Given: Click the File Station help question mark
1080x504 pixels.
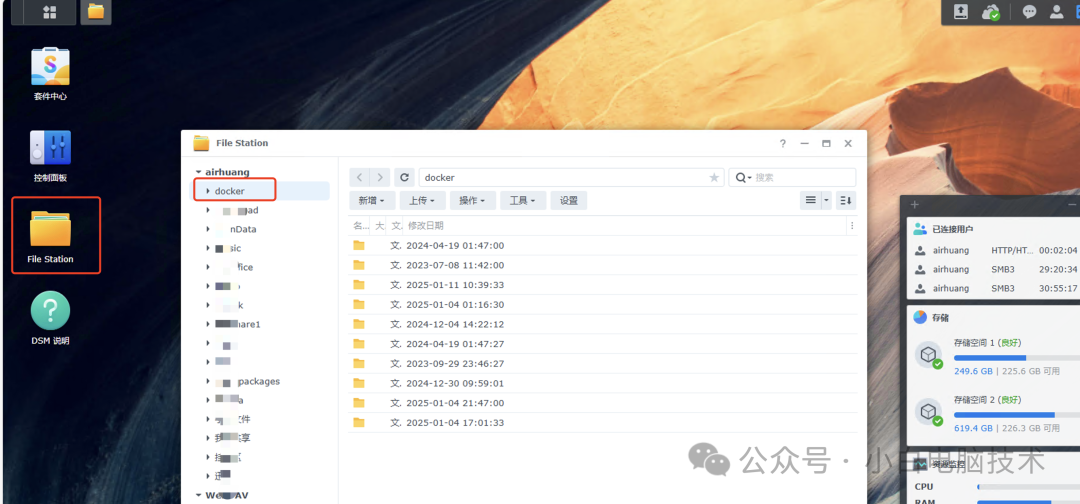Looking at the screenshot, I should pyautogui.click(x=782, y=143).
